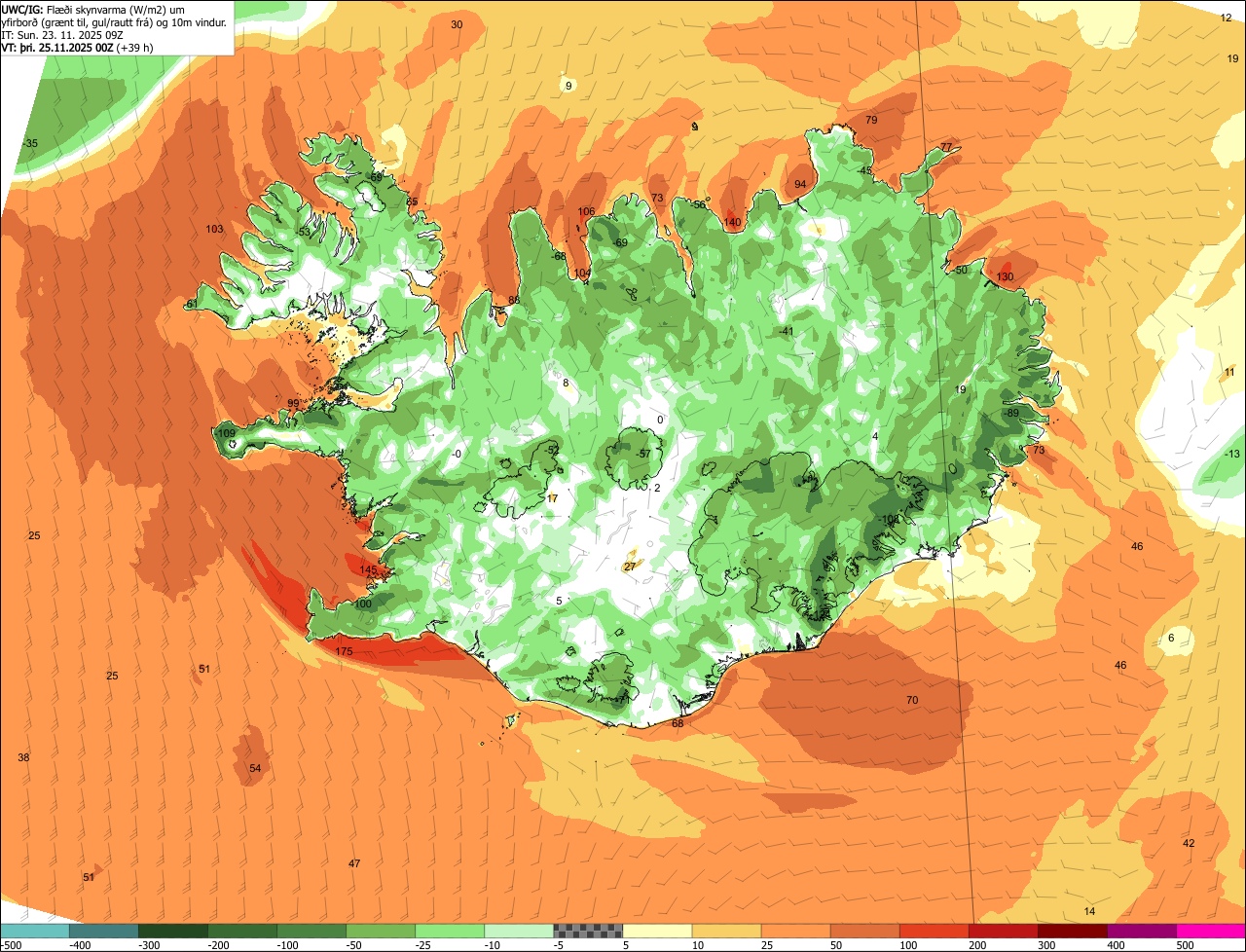This screenshot has height=952, width=1246.
Task: Click the map value '-89' in the east
Action: pyautogui.click(x=1012, y=414)
